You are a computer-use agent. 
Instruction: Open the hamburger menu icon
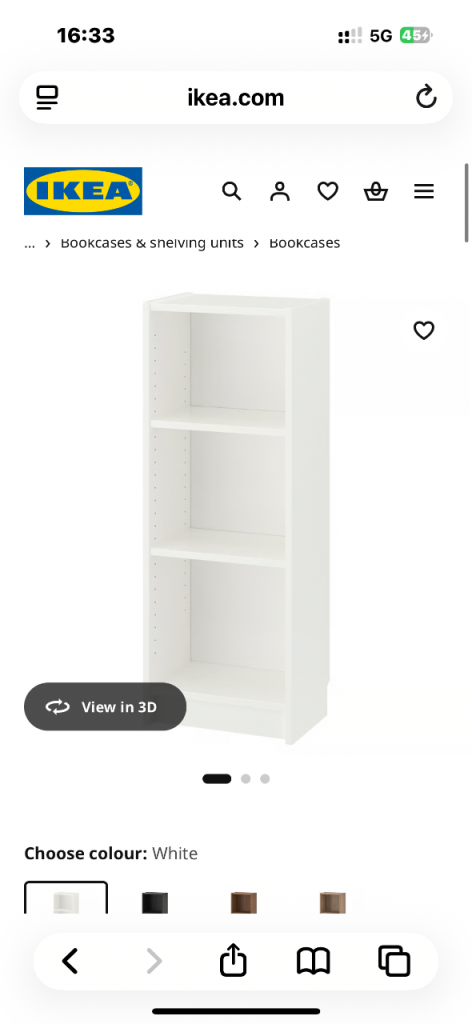click(424, 191)
